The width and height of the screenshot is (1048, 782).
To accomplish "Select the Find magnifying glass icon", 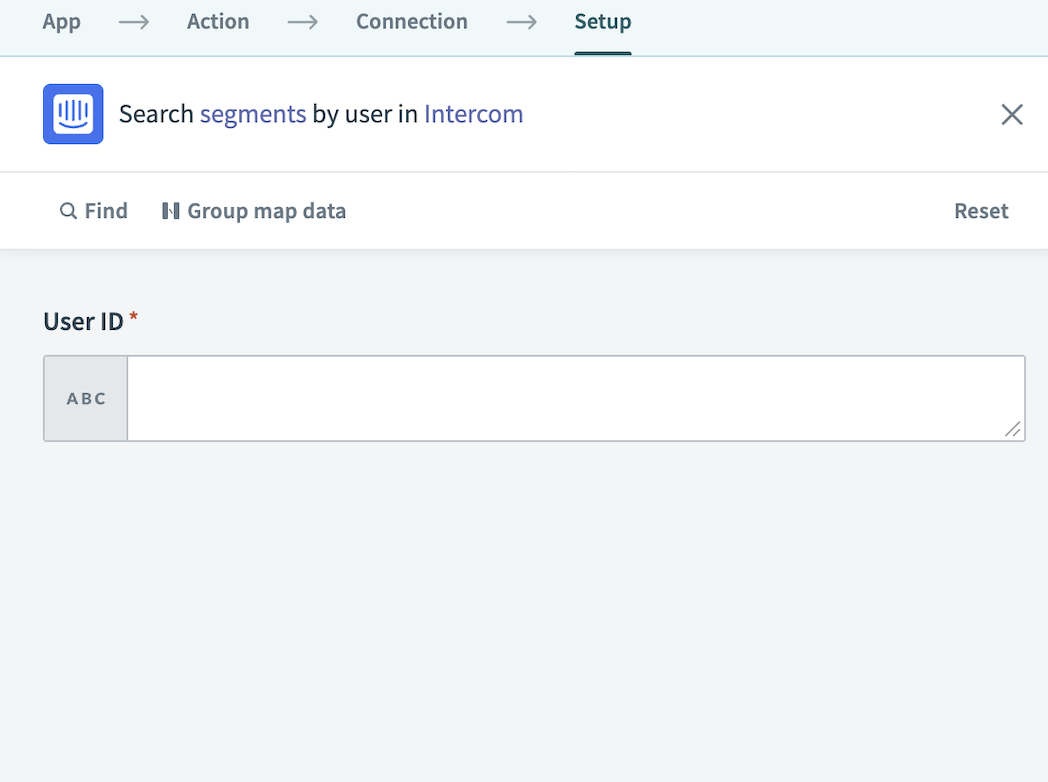I will (x=67, y=210).
